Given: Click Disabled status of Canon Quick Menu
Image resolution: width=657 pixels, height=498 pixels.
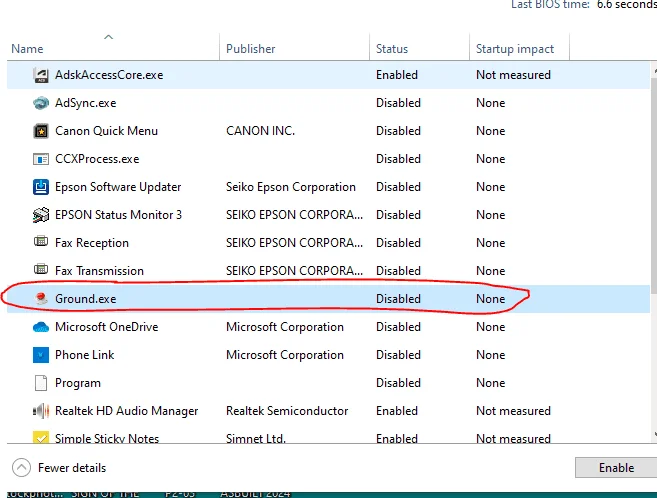Looking at the screenshot, I should click(x=398, y=131).
